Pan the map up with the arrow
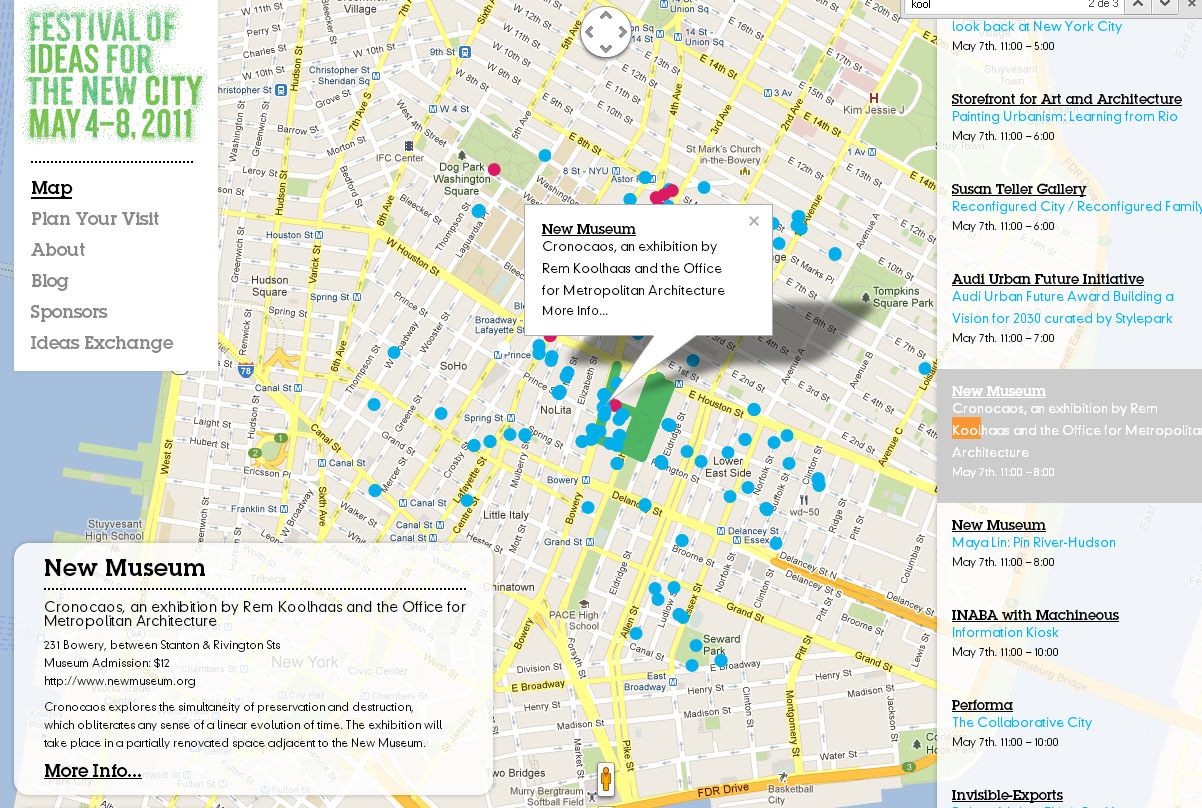The image size is (1202, 808). pyautogui.click(x=606, y=17)
